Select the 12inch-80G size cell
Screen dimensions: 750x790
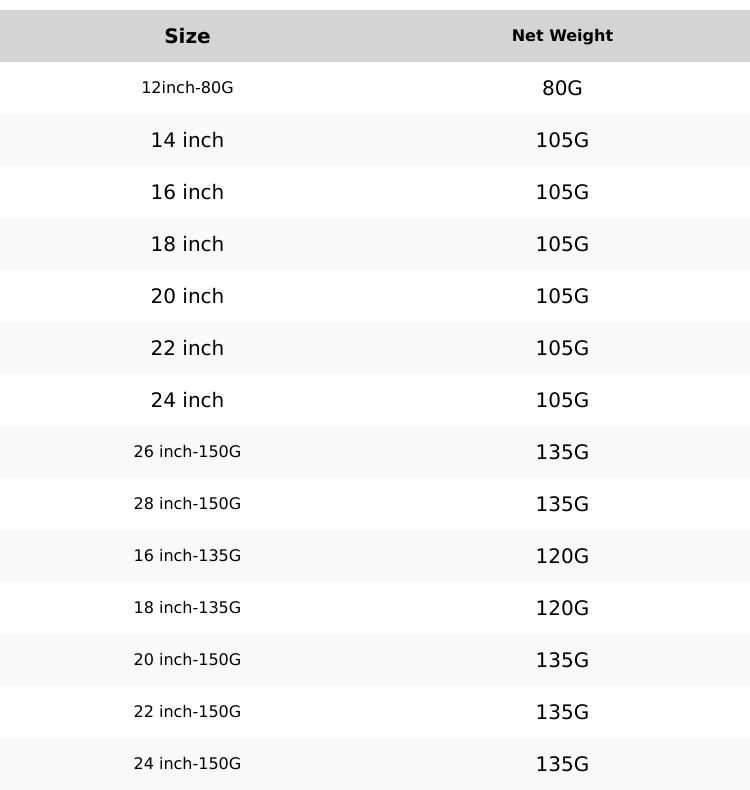187,88
